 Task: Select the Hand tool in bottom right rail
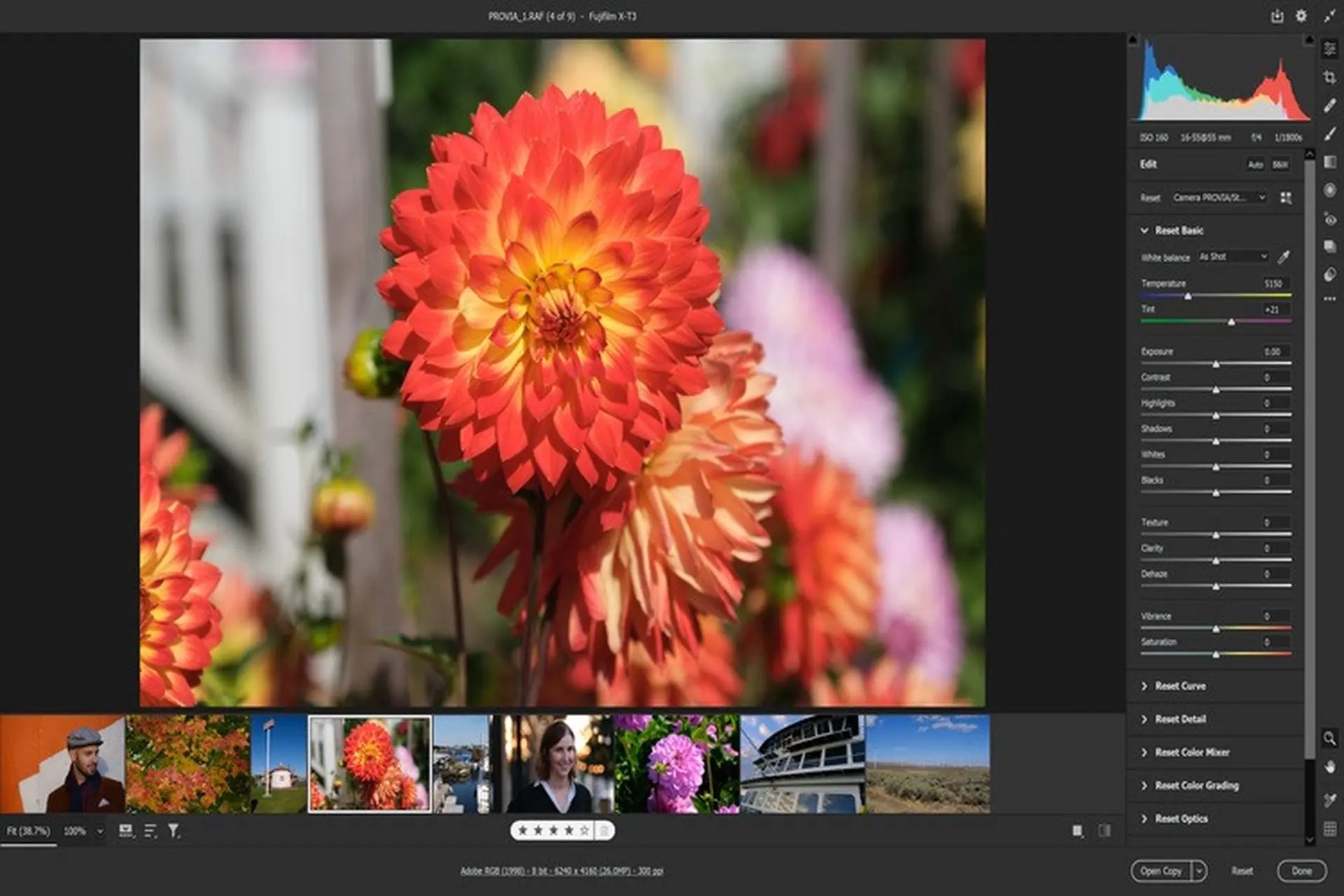pyautogui.click(x=1330, y=766)
